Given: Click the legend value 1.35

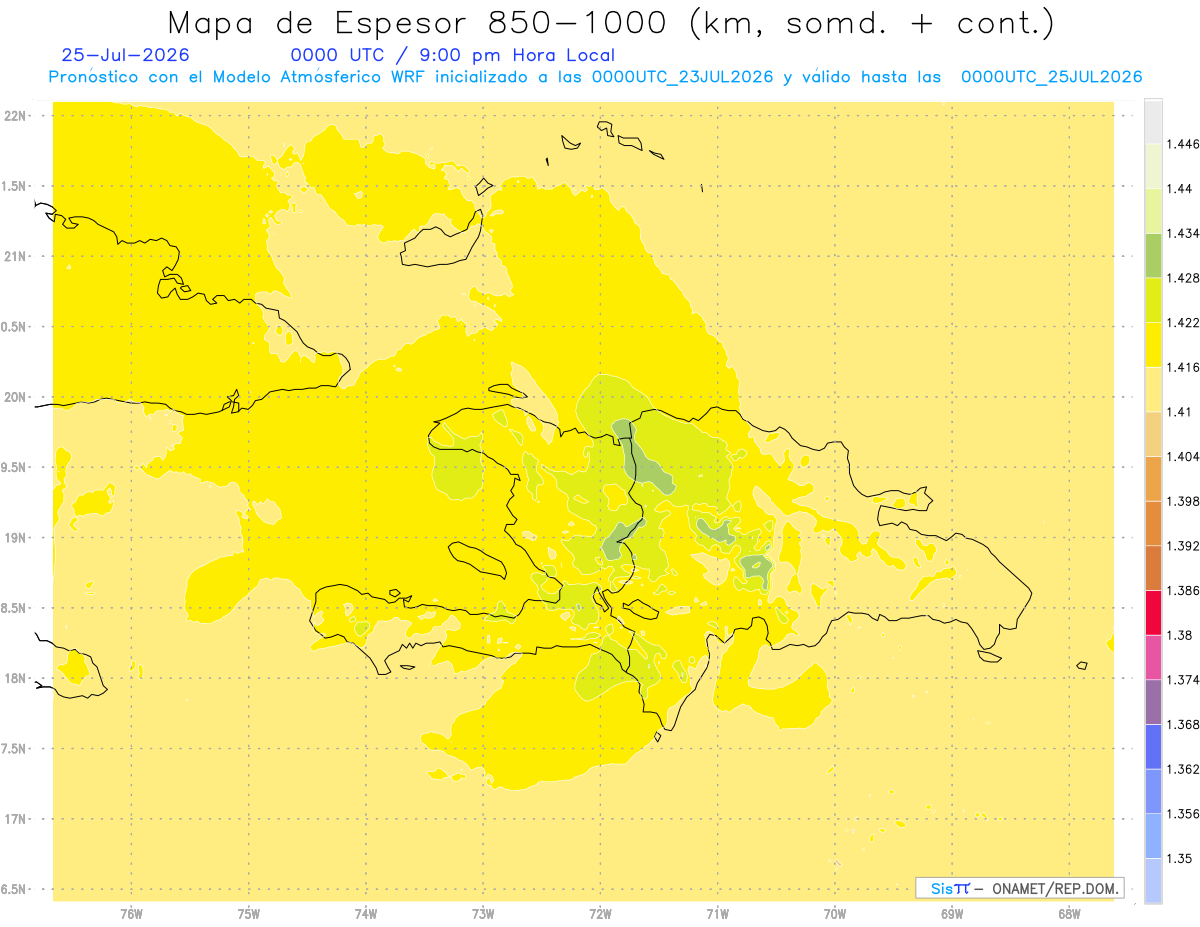Looking at the screenshot, I should (x=1179, y=858).
